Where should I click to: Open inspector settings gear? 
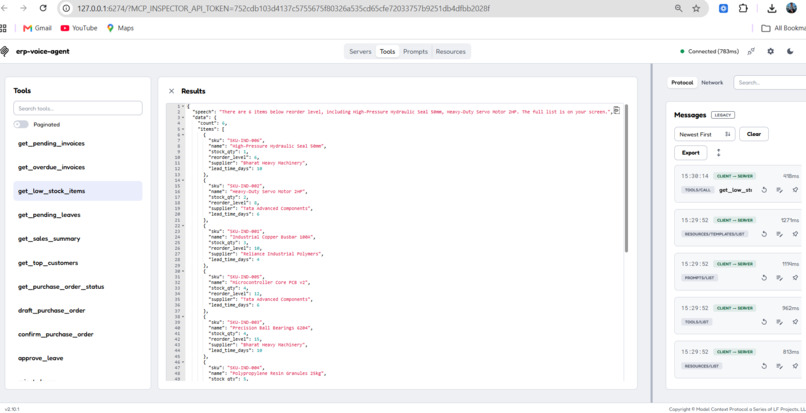click(770, 51)
